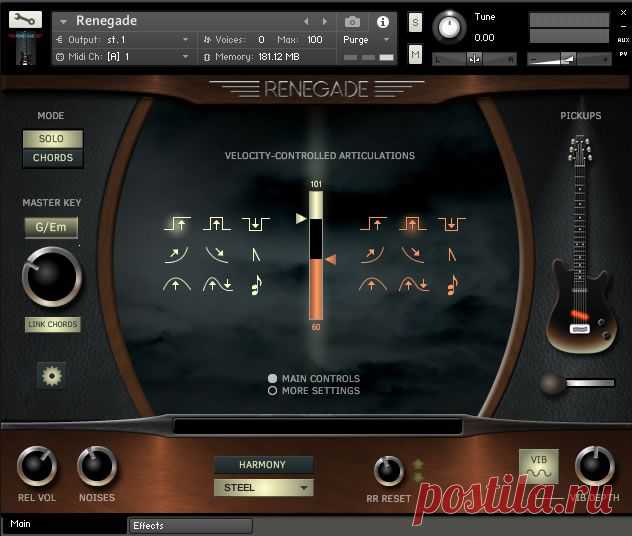This screenshot has width=632, height=536.
Task: Toggle the VIB vibrato button
Action: (x=539, y=465)
